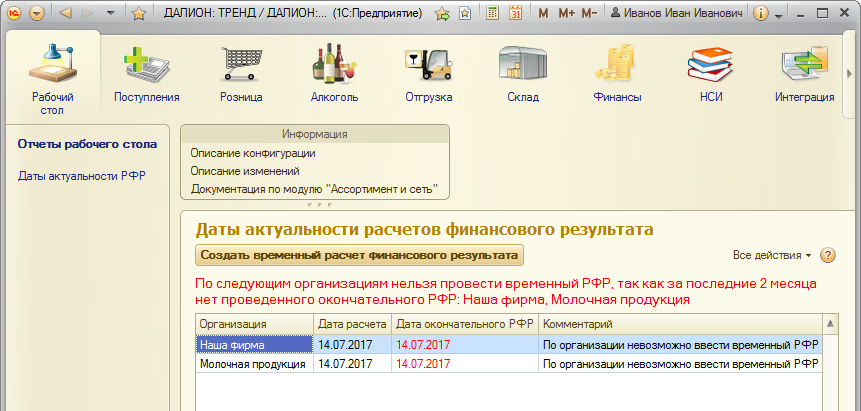Sort by Организация column header
Viewport: 861px width, 411px height.
pyautogui.click(x=254, y=324)
